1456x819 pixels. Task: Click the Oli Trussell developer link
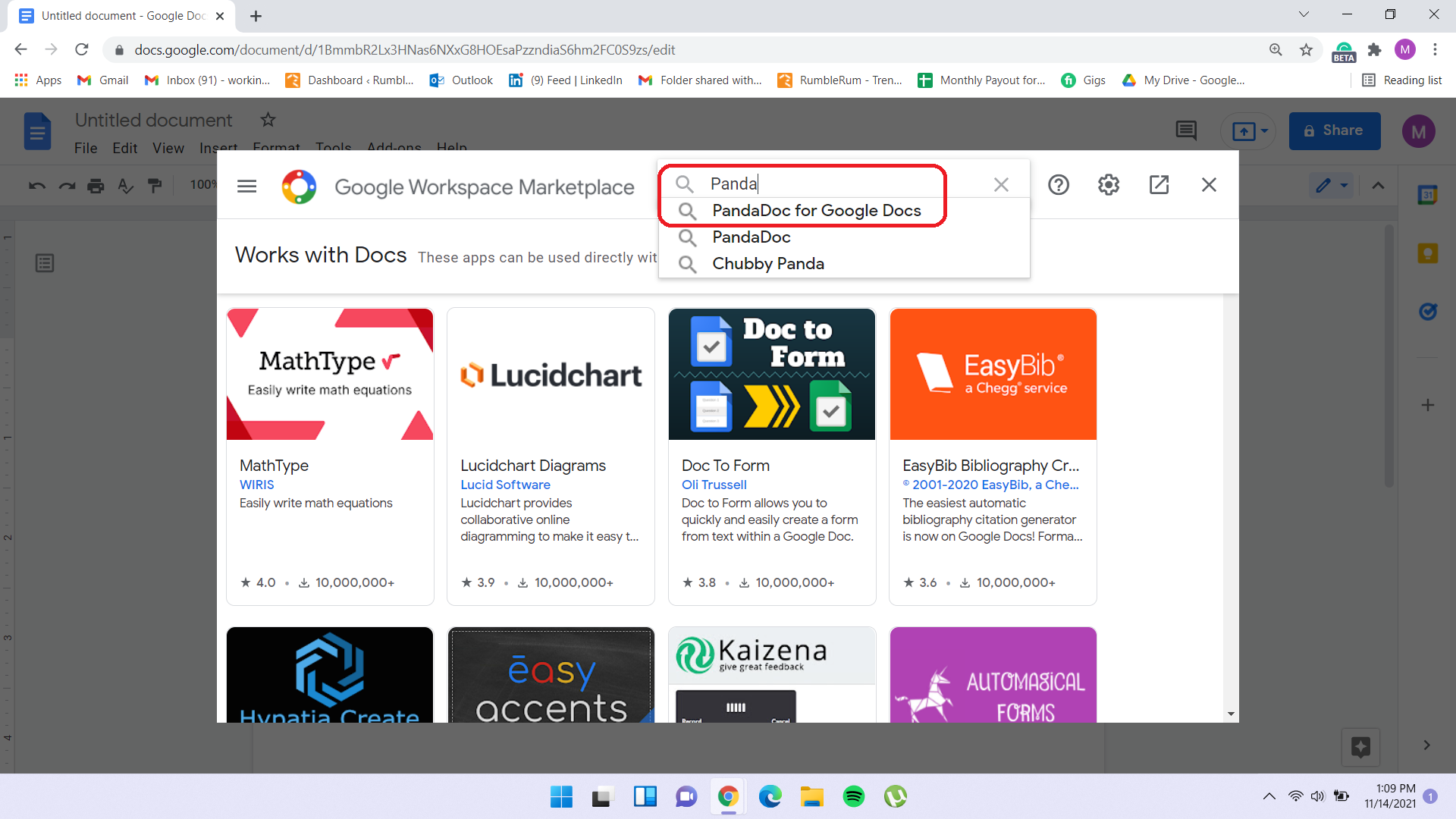[714, 485]
